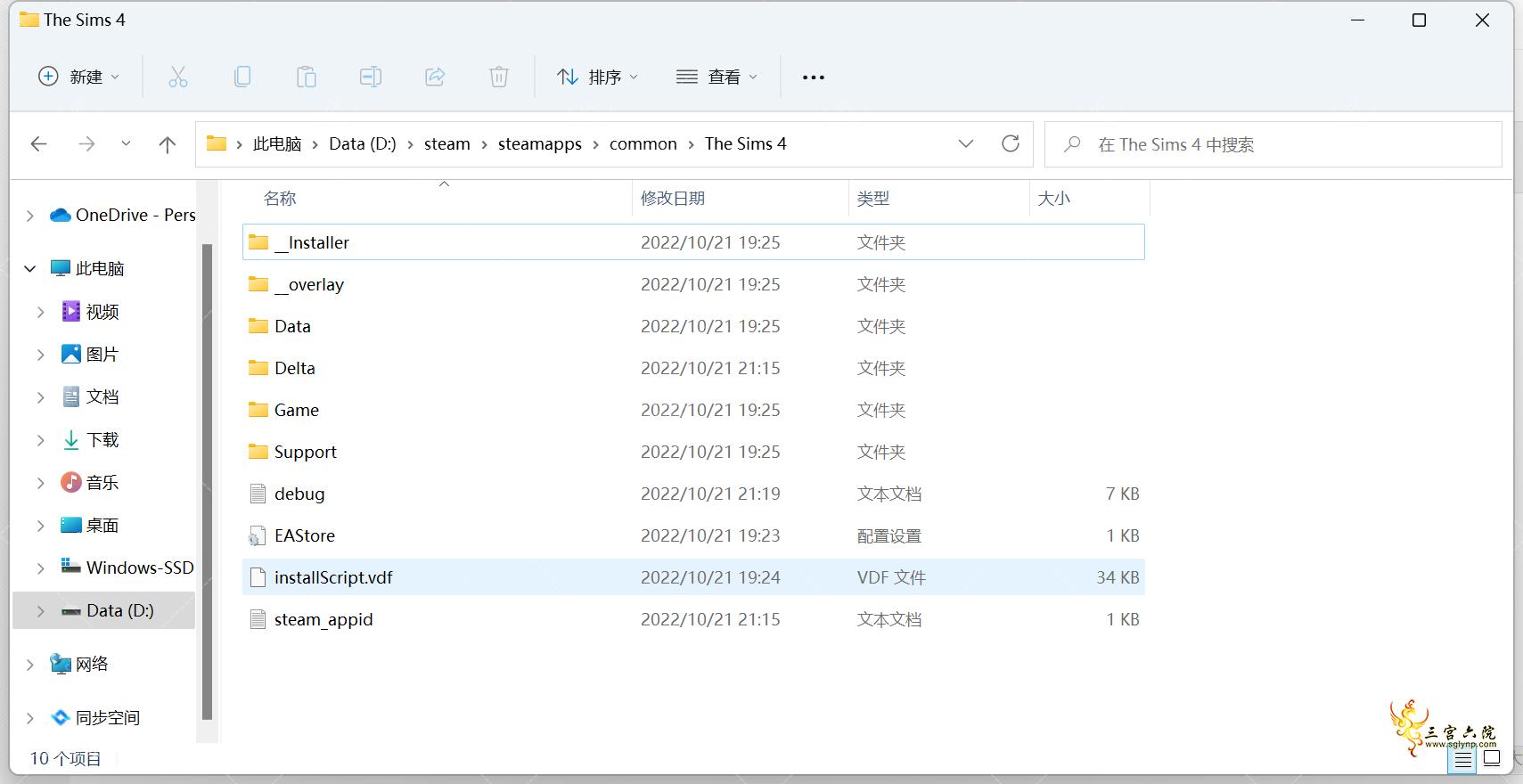Click the Copy icon in toolbar

point(242,77)
